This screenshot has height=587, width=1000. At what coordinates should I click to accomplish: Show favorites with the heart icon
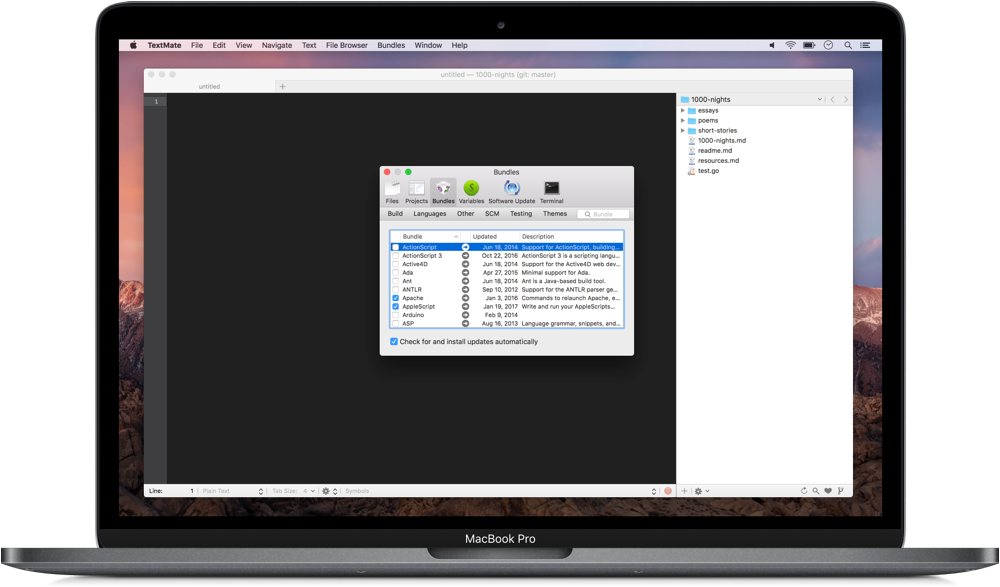click(x=828, y=491)
